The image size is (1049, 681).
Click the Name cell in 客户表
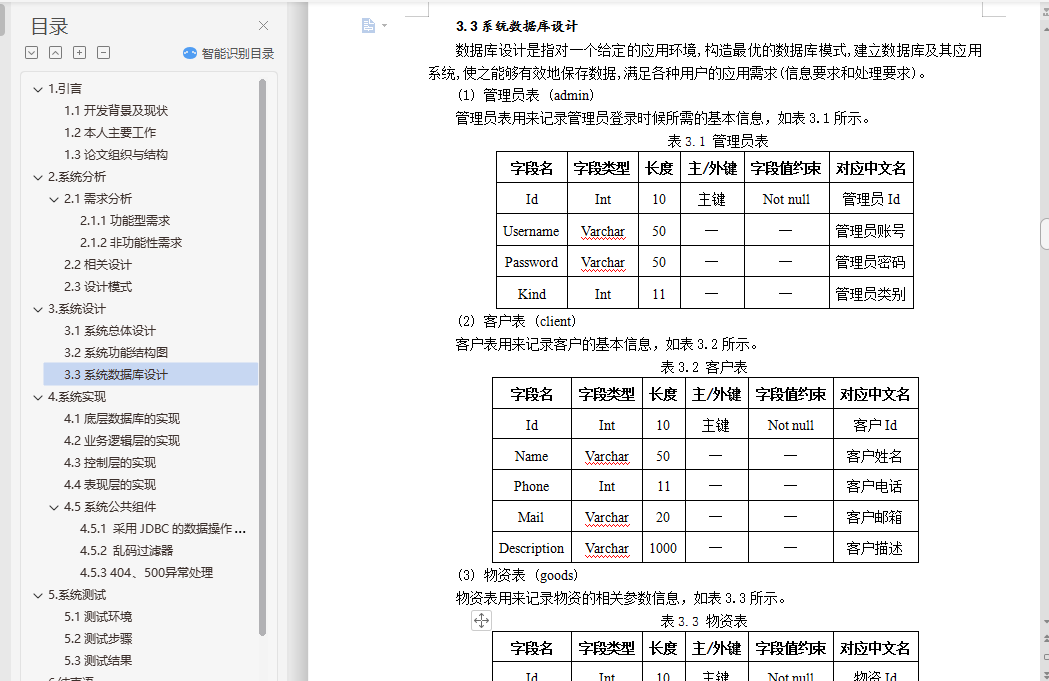pos(531,456)
